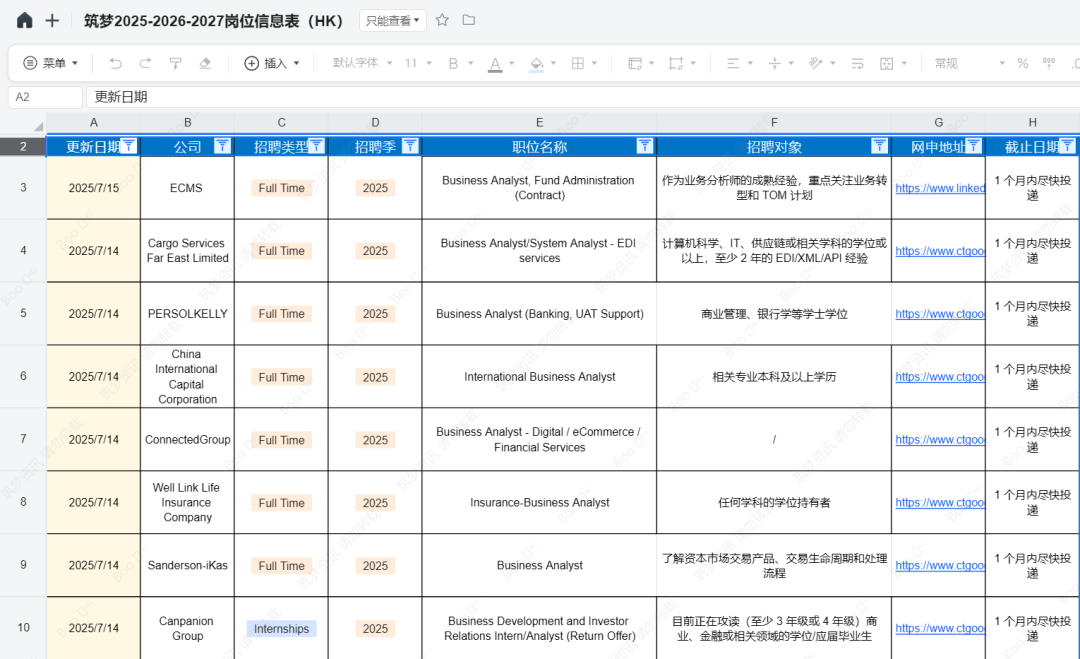Open the filter on 更新日期 header
This screenshot has width=1080, height=659.
pos(128,146)
